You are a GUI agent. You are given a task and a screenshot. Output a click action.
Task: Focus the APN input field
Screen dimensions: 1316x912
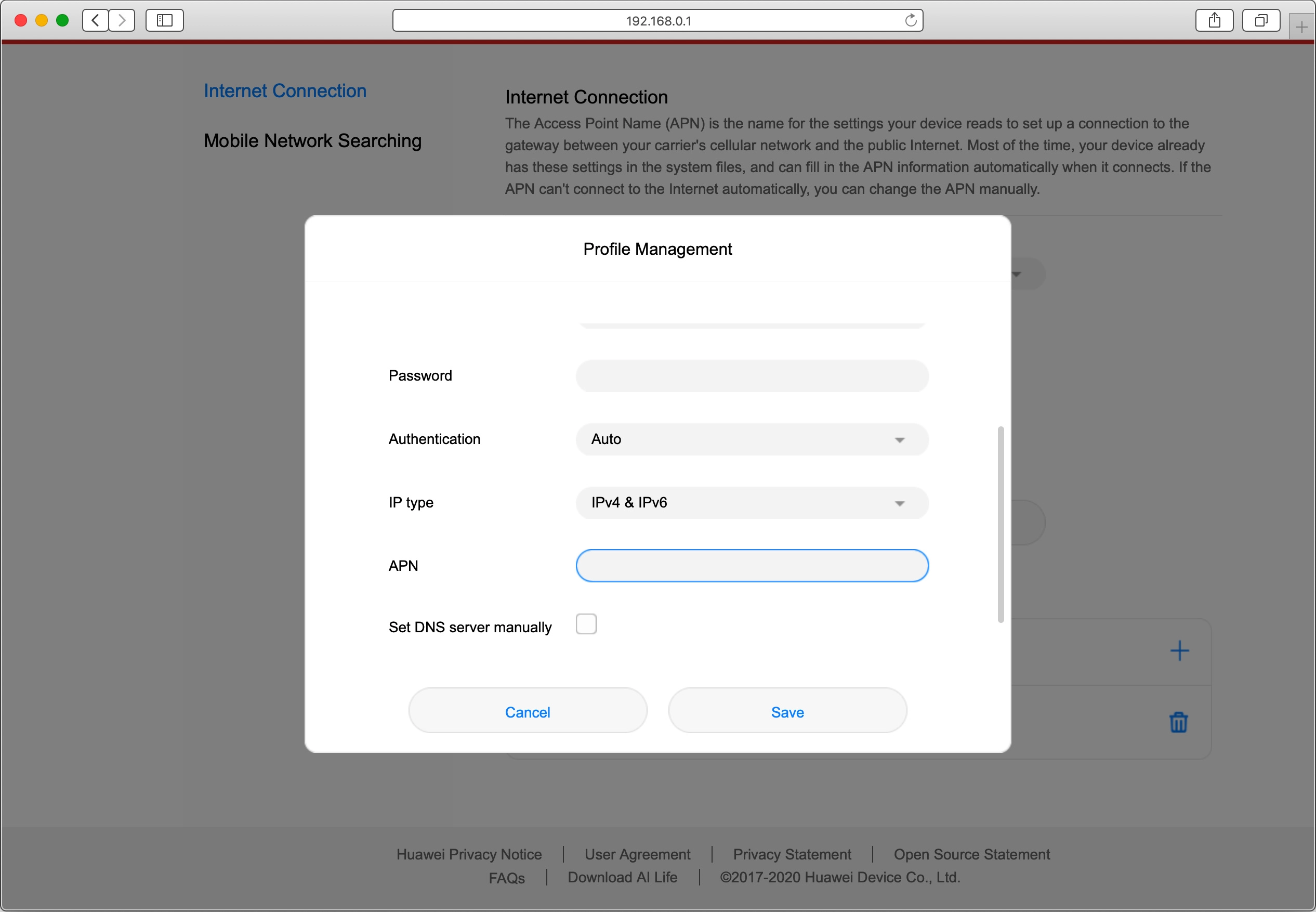click(x=752, y=566)
